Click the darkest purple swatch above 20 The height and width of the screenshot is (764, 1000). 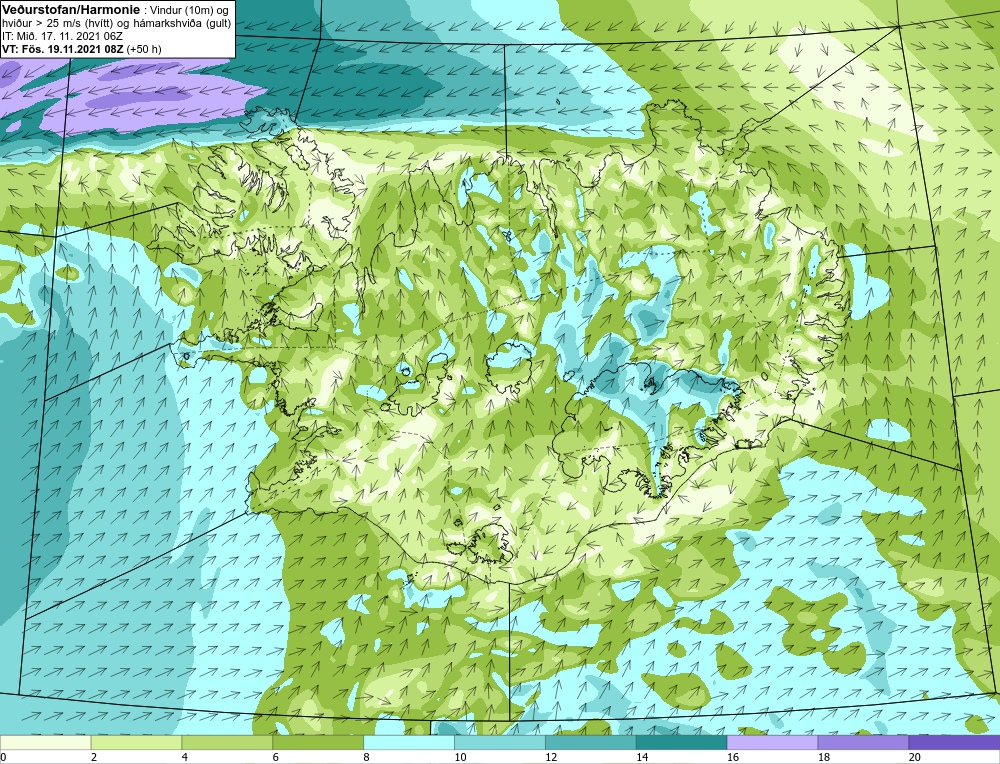(x=954, y=743)
